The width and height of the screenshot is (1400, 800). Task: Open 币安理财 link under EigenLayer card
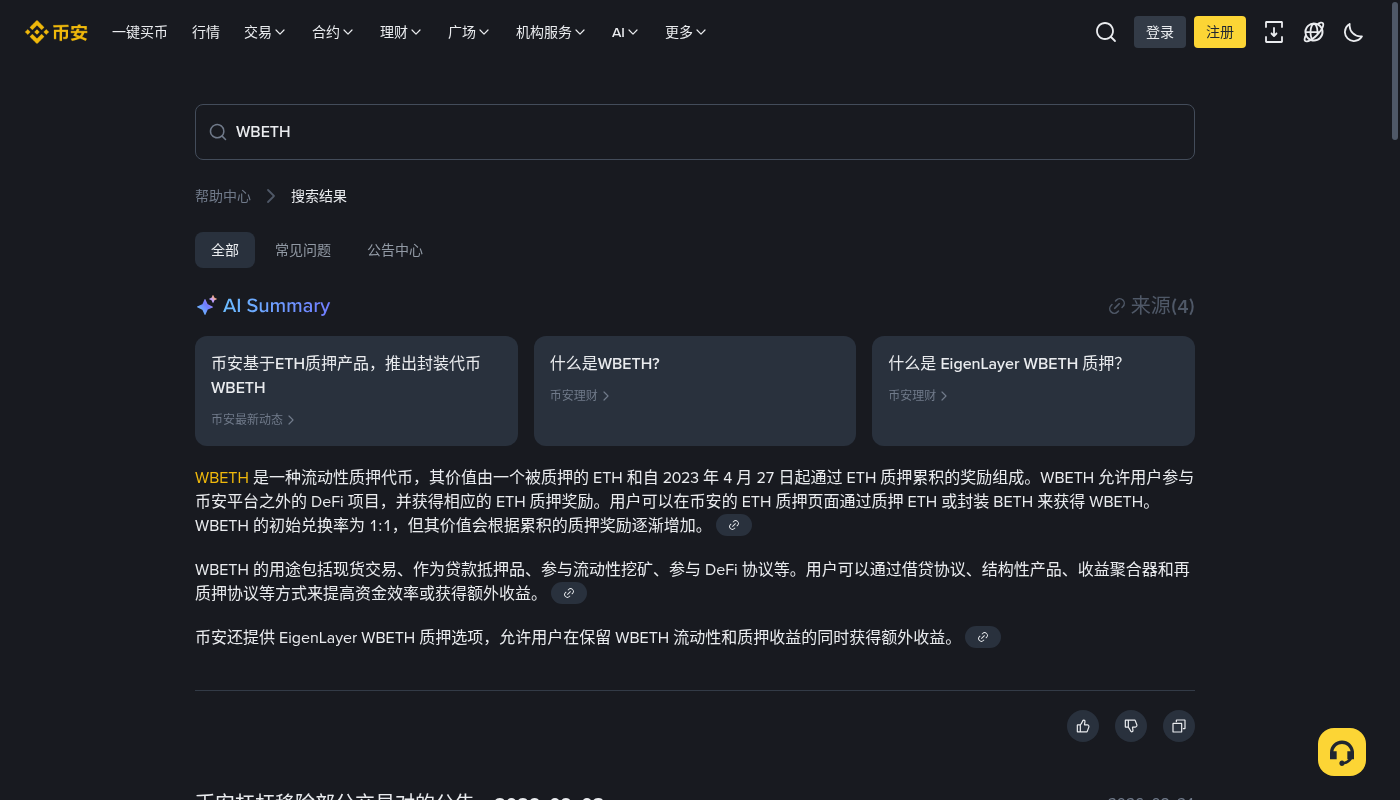click(x=918, y=396)
